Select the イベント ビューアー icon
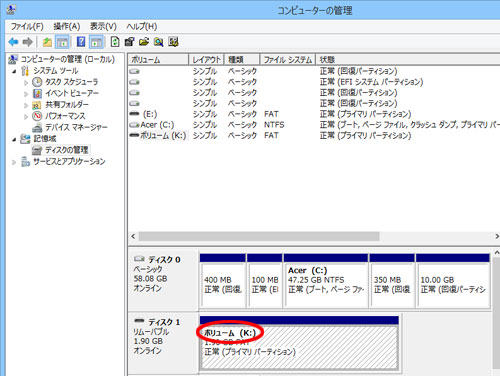This screenshot has width=500, height=376. tap(37, 93)
